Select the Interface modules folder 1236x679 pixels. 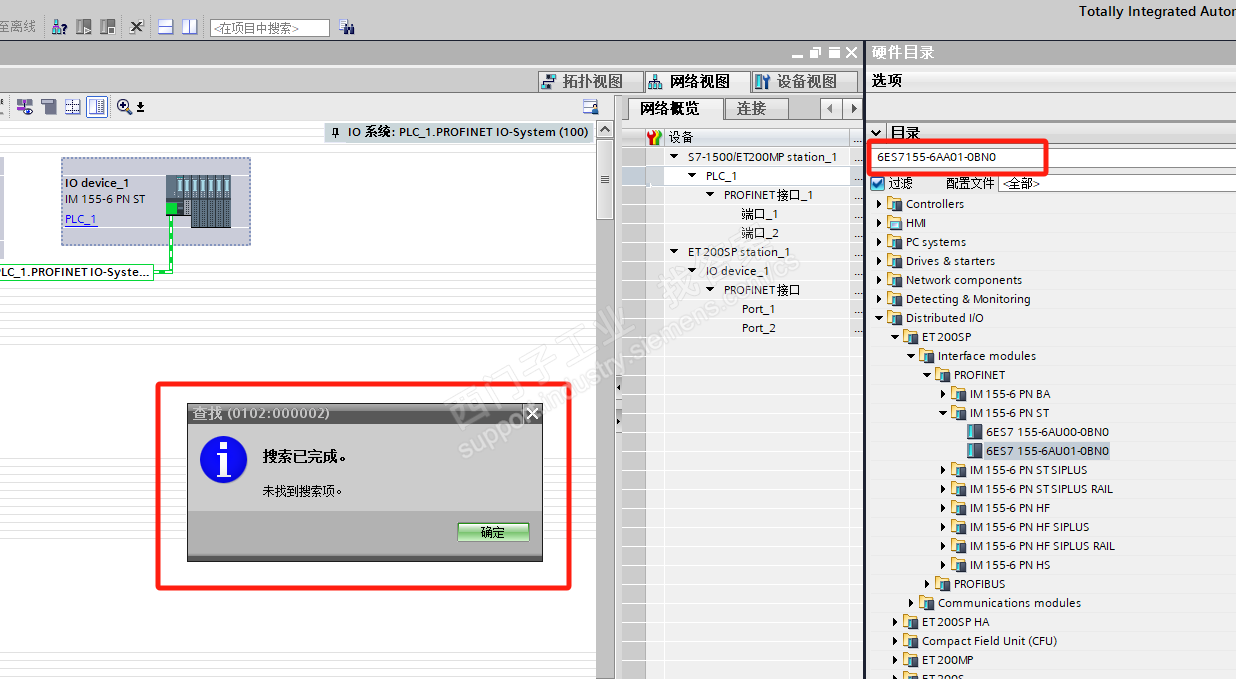click(986, 356)
